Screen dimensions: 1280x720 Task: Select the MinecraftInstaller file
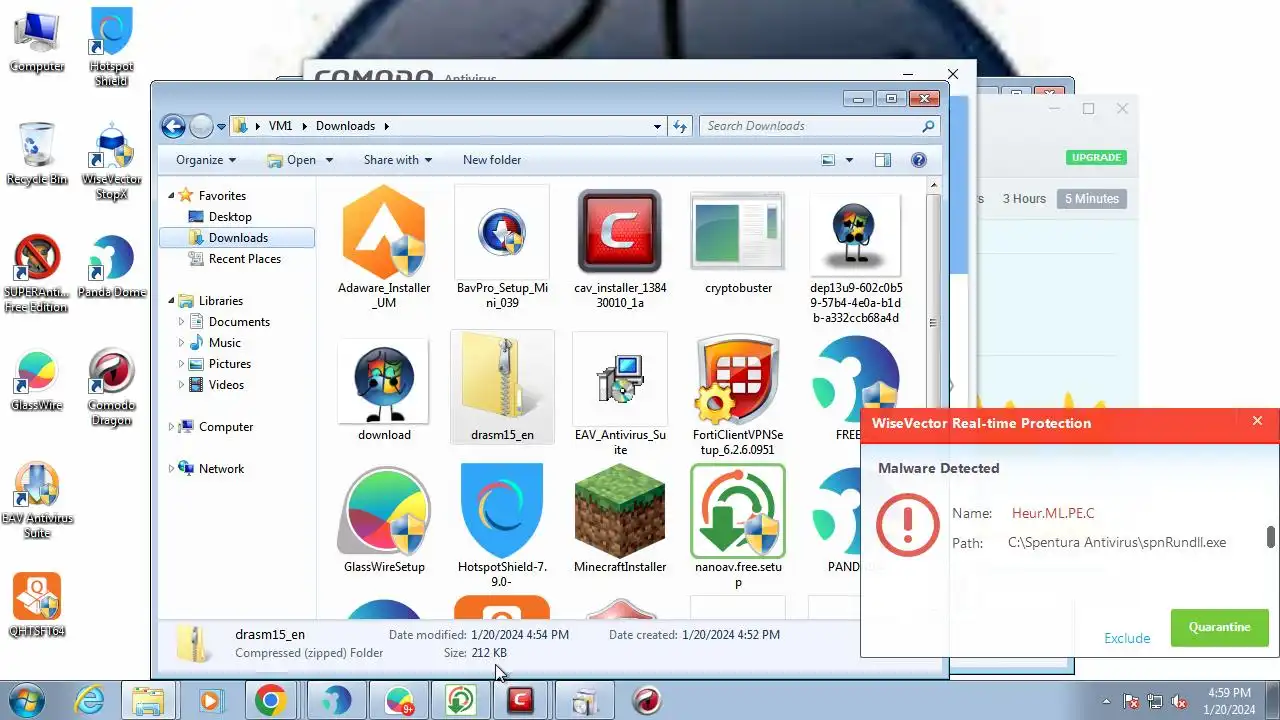click(x=620, y=519)
